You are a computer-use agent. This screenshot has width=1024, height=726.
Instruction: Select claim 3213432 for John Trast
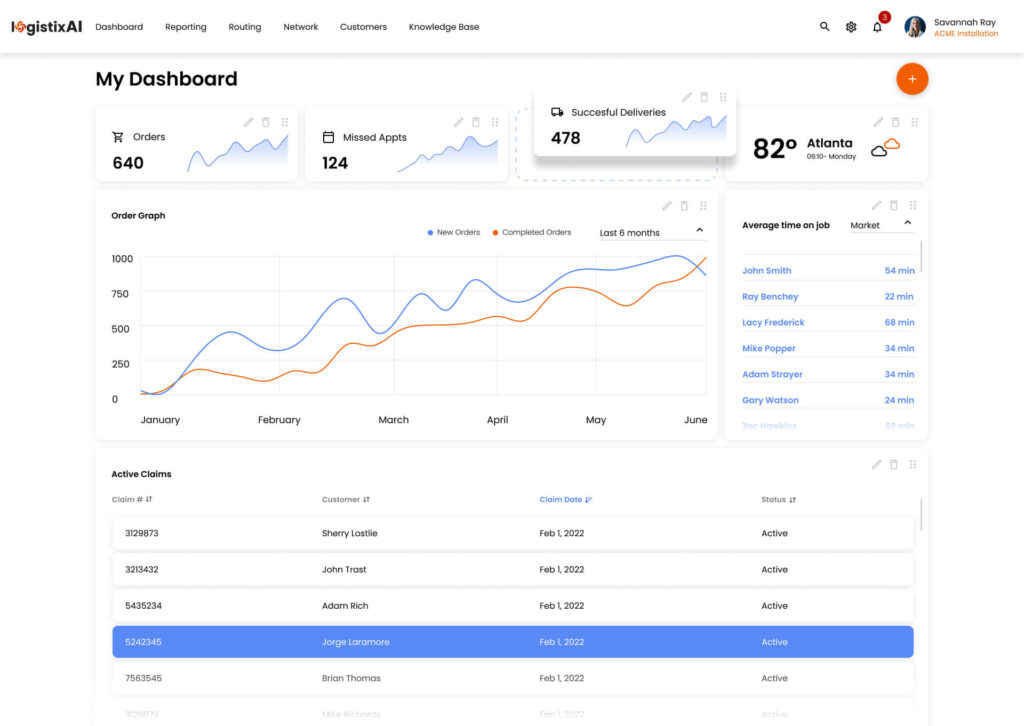(513, 569)
